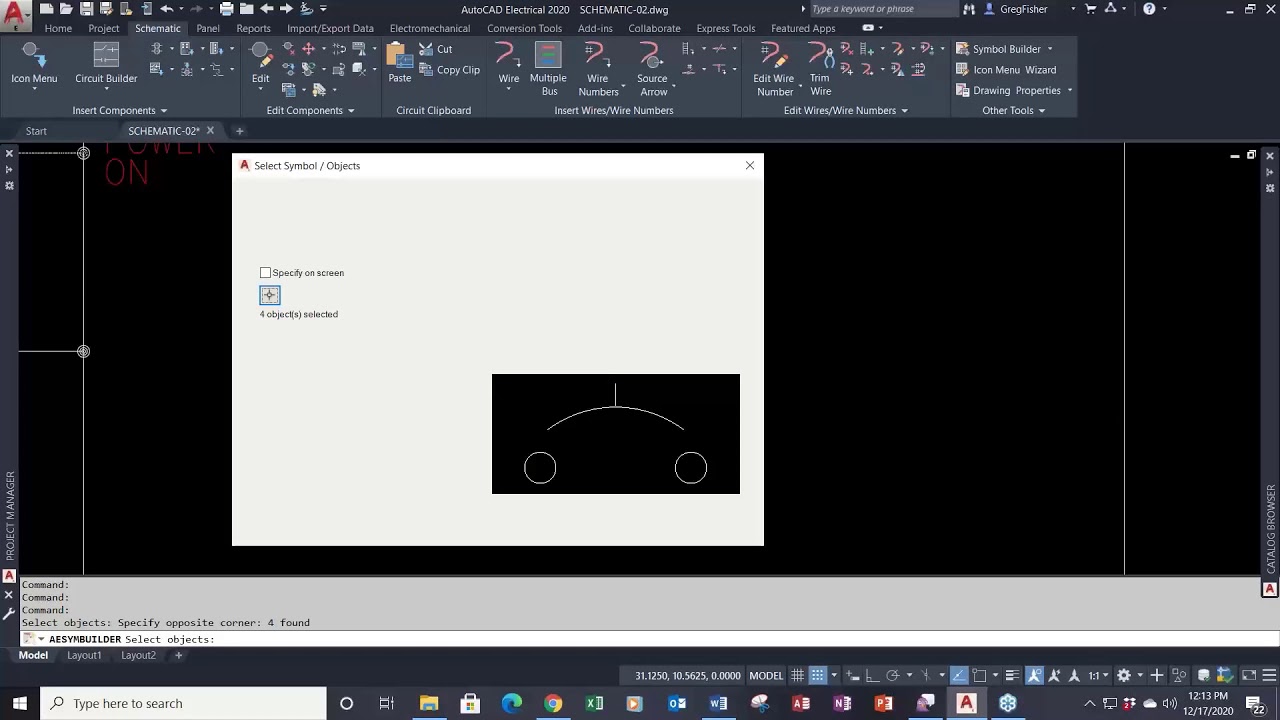1280x720 pixels.
Task: Insert a Multiple Bus
Action: pos(548,70)
